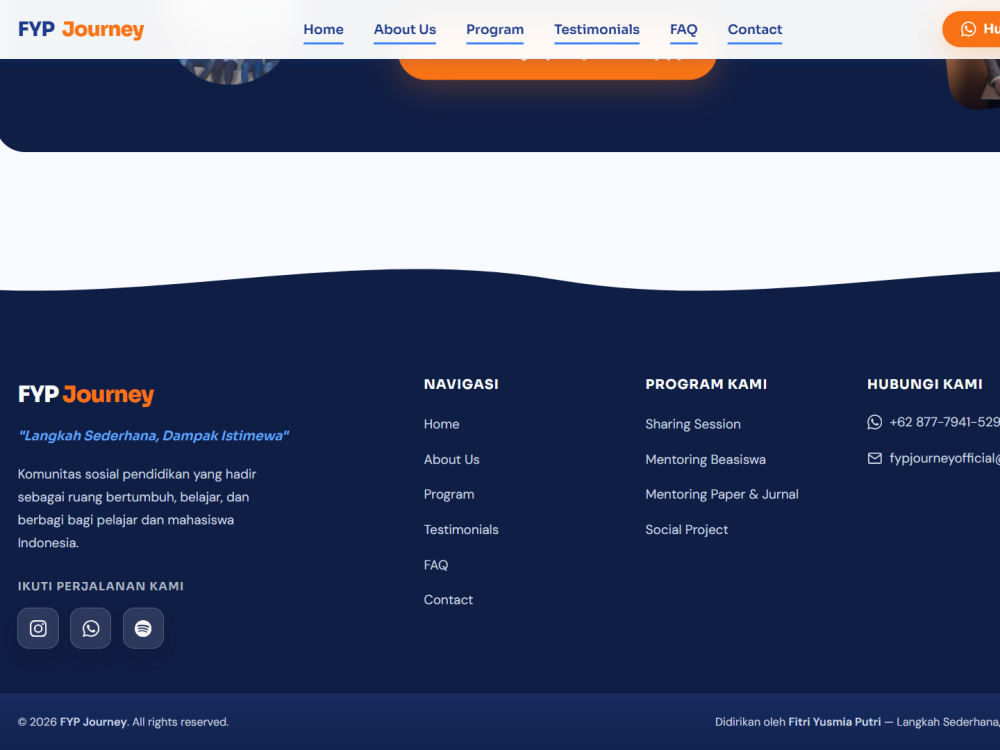Click FAQ link under Navigasi

click(x=436, y=565)
